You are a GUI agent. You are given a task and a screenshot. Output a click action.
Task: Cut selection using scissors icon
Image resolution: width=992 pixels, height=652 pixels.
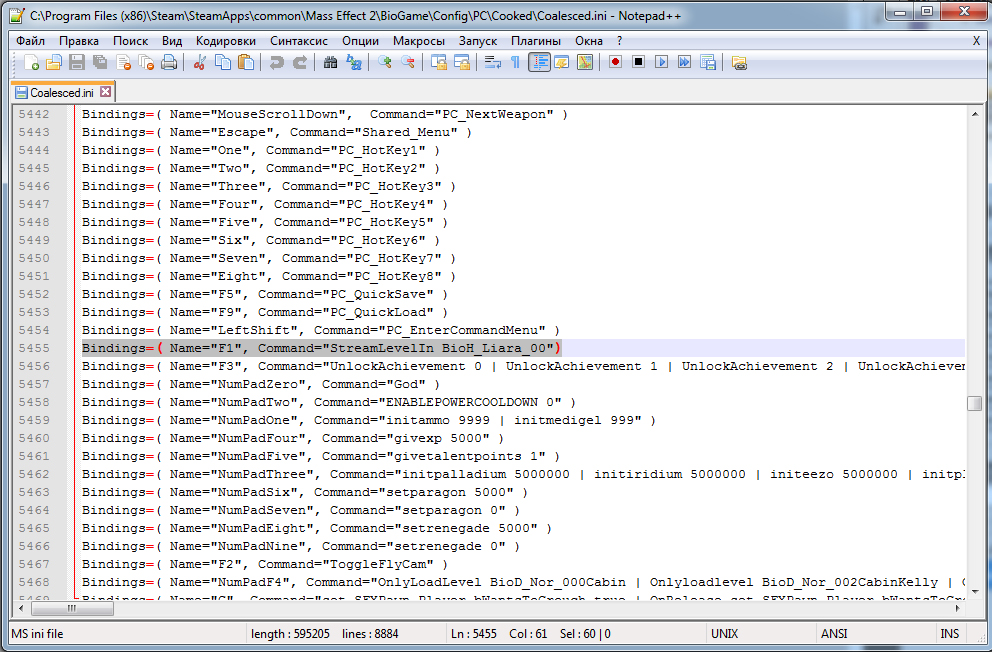pyautogui.click(x=199, y=63)
